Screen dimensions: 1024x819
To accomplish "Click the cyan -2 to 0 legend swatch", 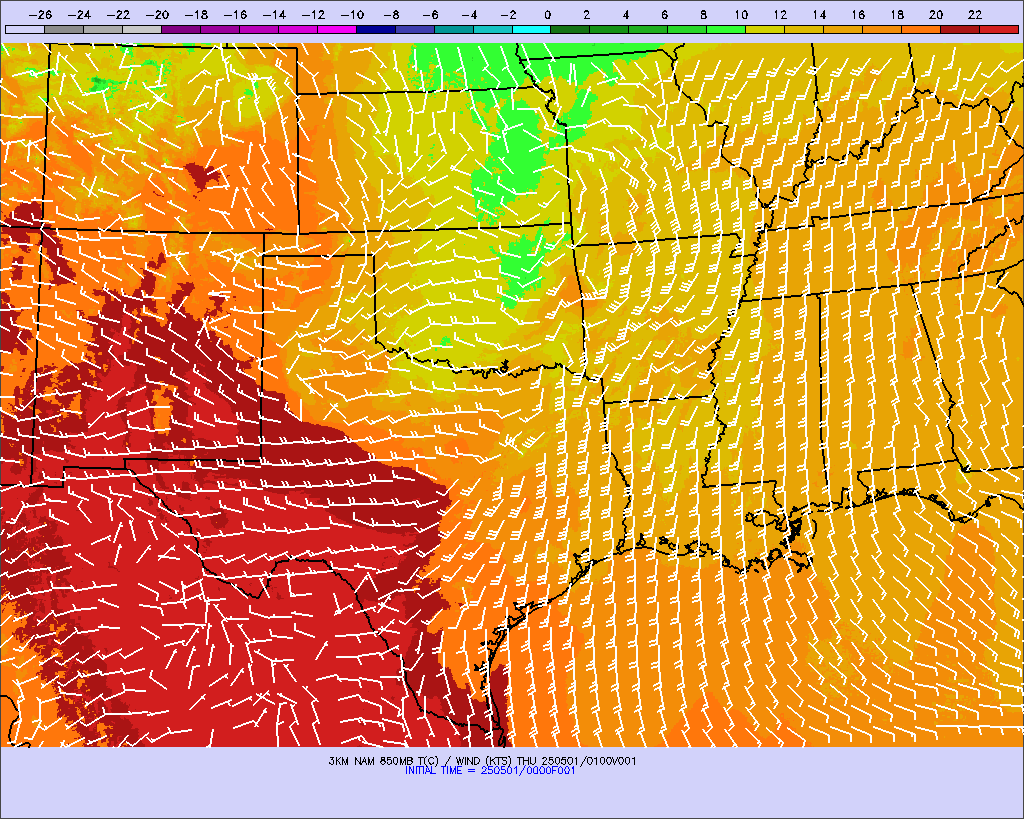I will pyautogui.click(x=532, y=29).
